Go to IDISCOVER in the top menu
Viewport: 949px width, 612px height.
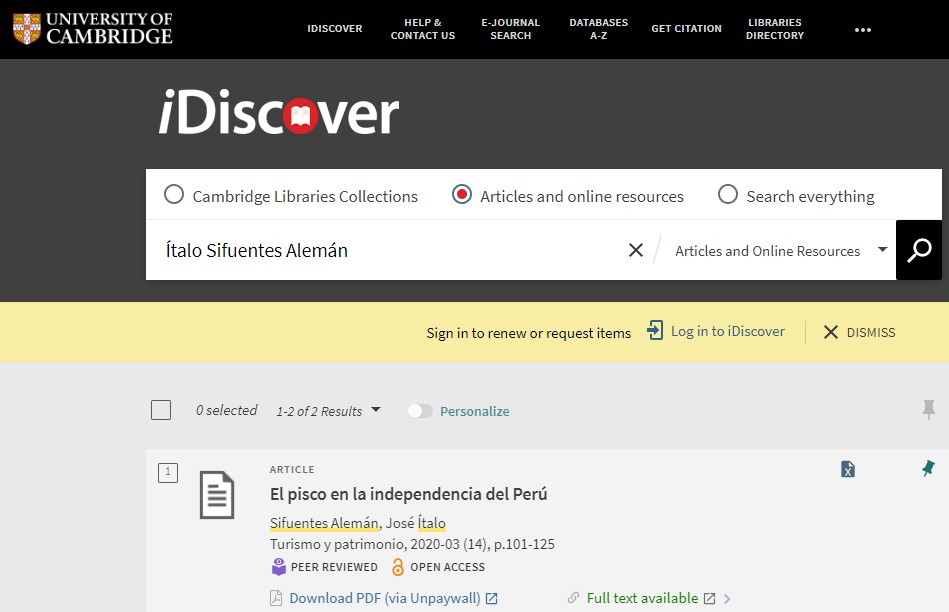(335, 28)
